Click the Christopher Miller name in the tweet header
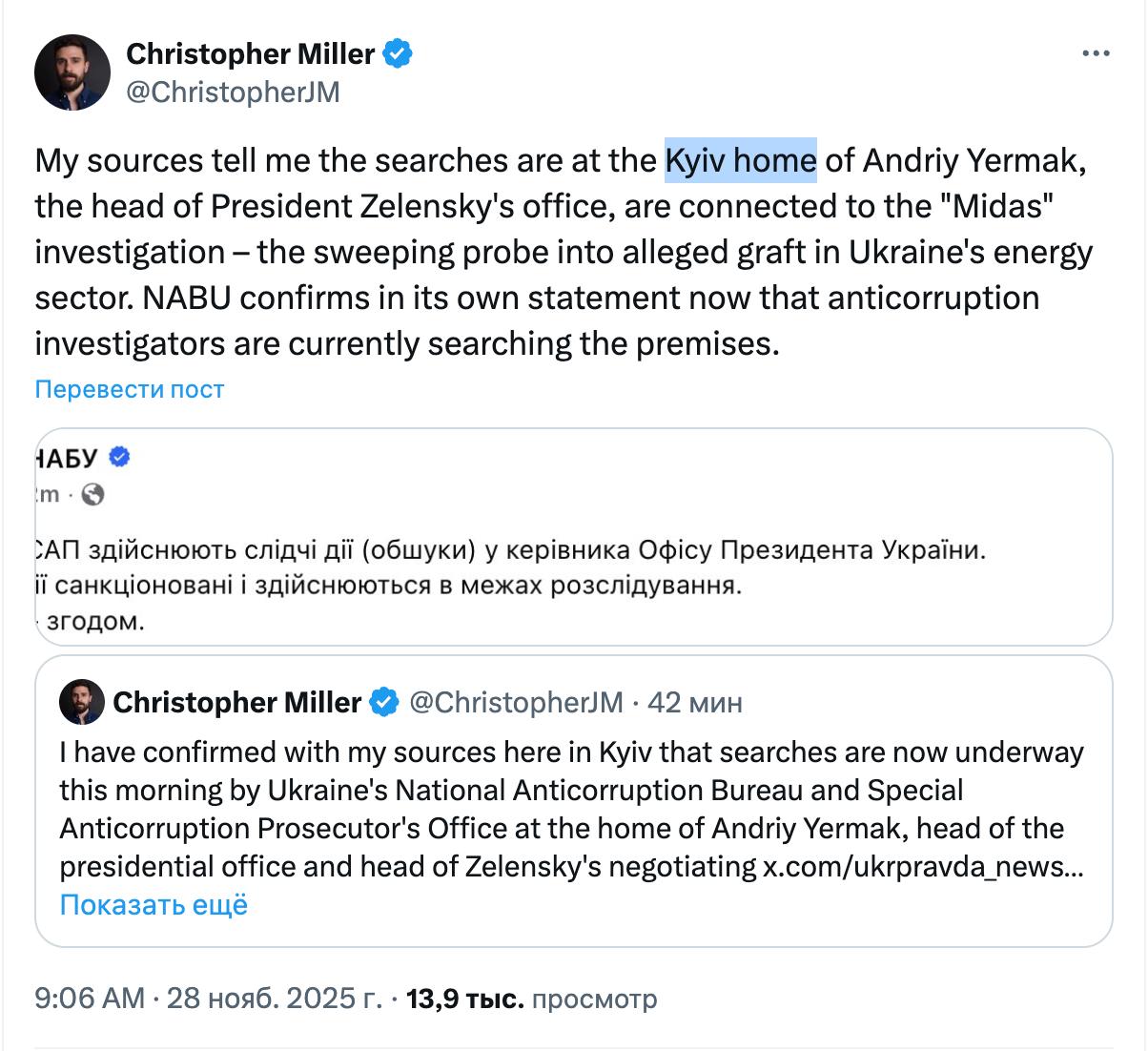Image resolution: width=1148 pixels, height=1051 pixels. click(250, 53)
